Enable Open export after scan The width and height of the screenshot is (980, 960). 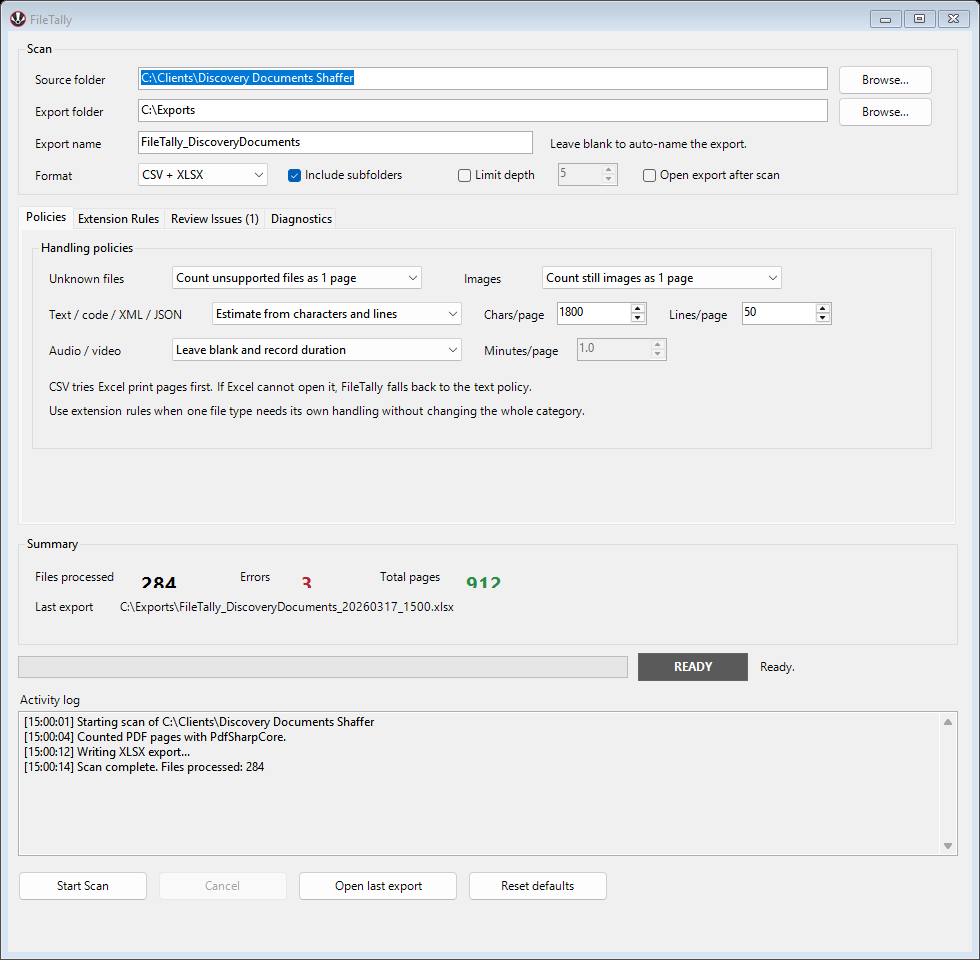pos(649,175)
